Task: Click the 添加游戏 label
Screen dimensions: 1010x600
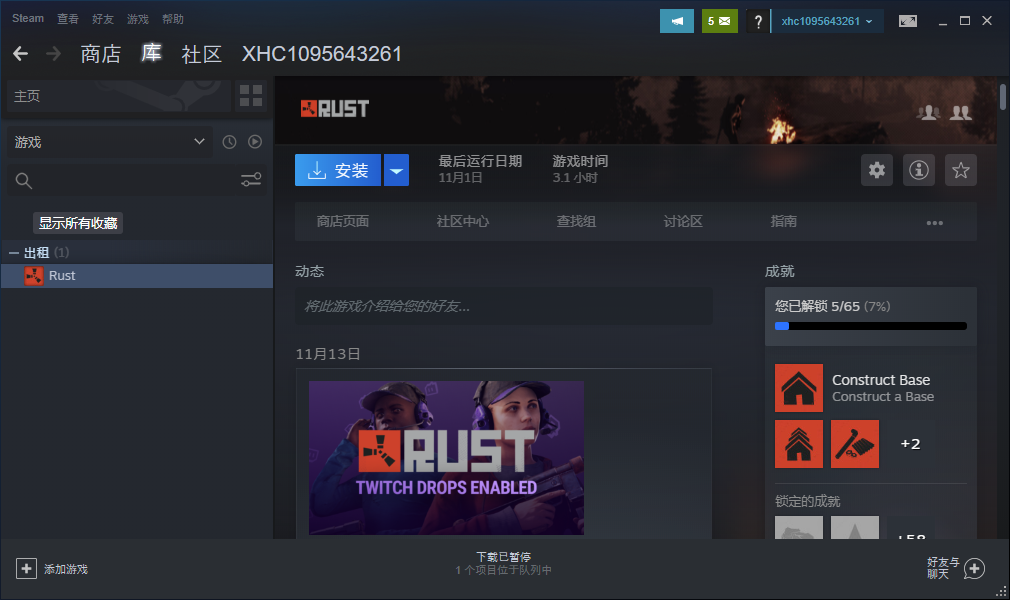Action: (x=66, y=569)
